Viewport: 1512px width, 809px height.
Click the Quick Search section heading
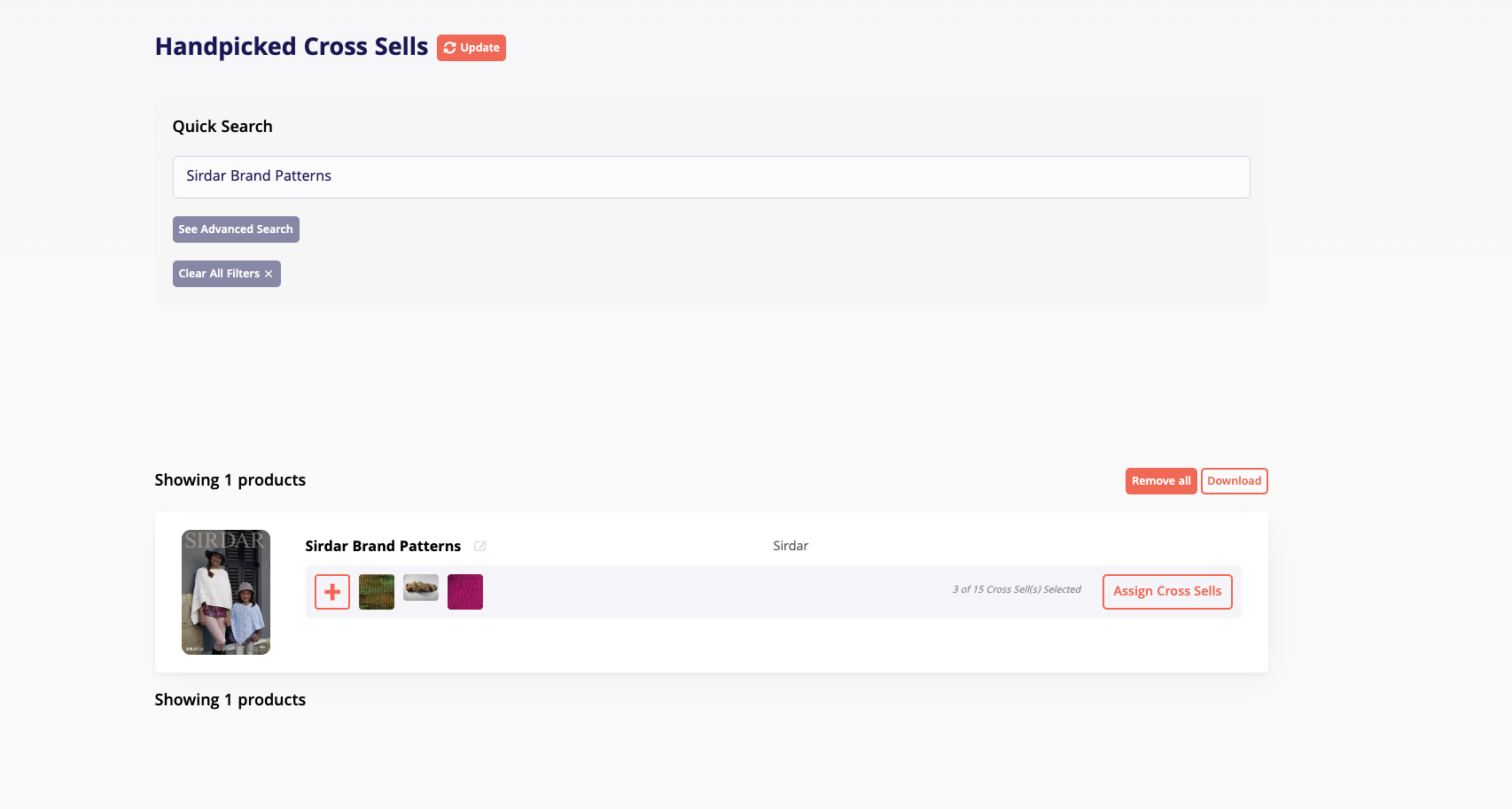[x=222, y=127]
